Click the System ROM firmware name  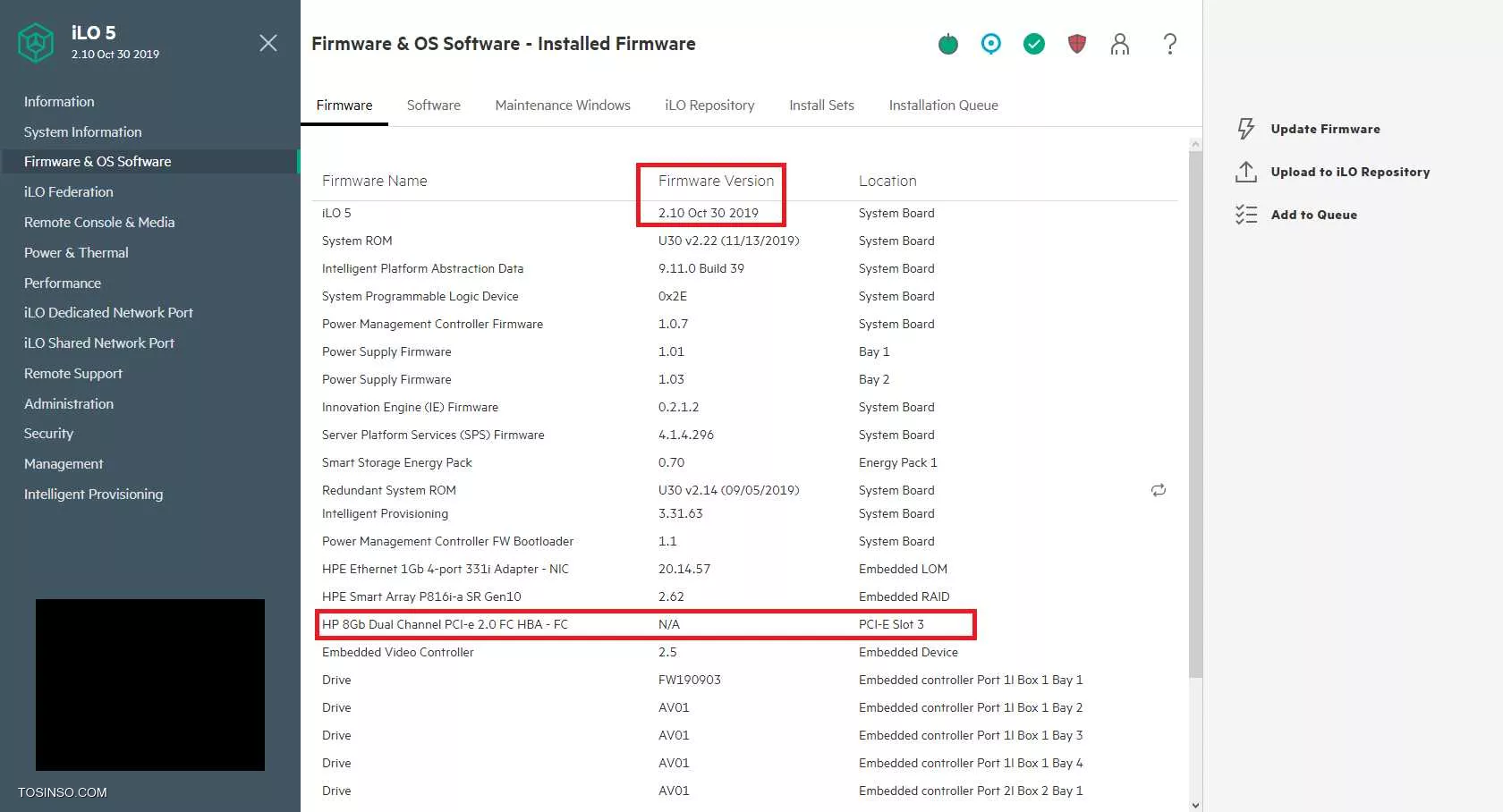[357, 241]
